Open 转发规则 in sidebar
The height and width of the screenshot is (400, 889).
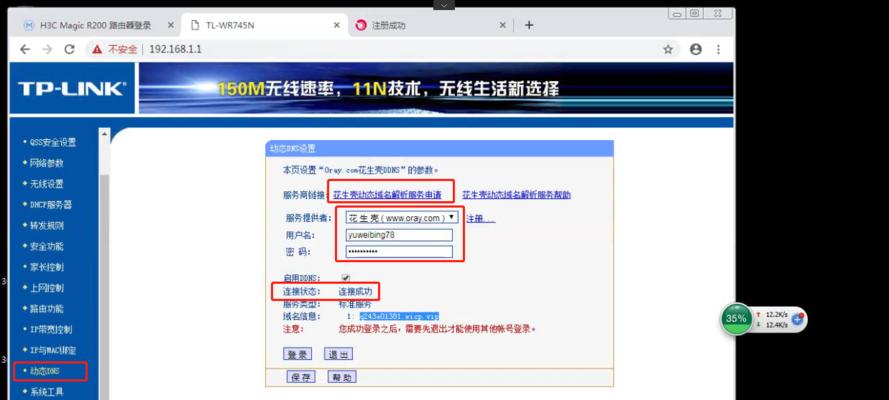coord(46,225)
